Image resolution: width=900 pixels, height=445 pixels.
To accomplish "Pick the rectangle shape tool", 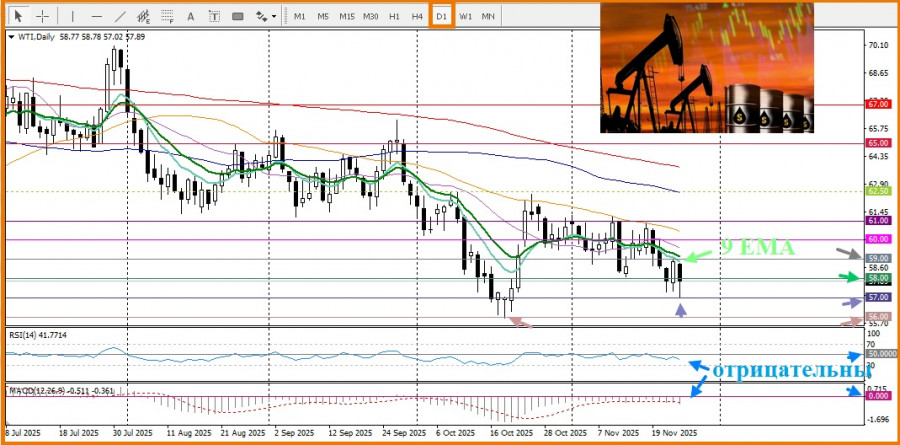I will (x=238, y=16).
